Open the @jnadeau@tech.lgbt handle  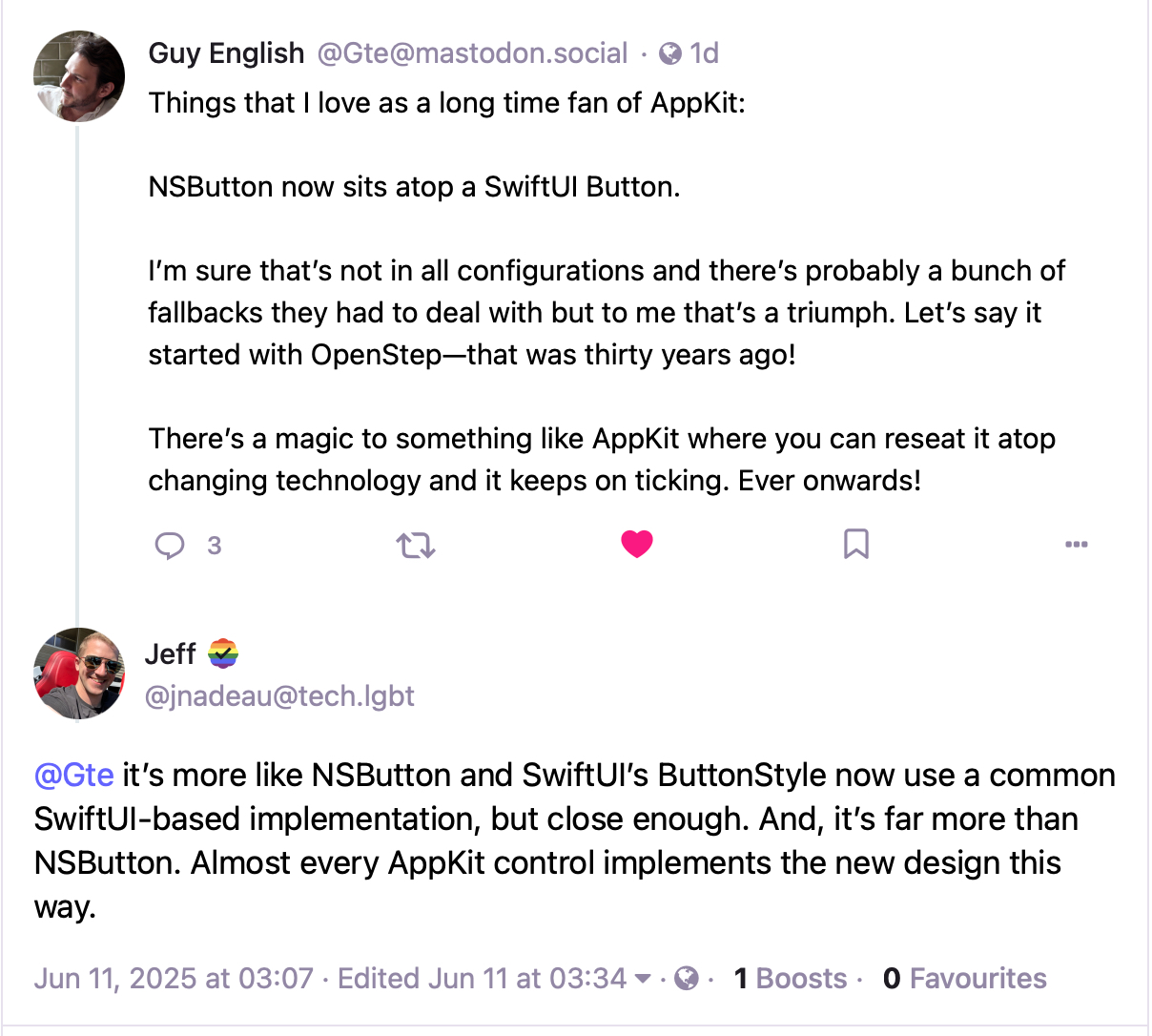click(279, 696)
